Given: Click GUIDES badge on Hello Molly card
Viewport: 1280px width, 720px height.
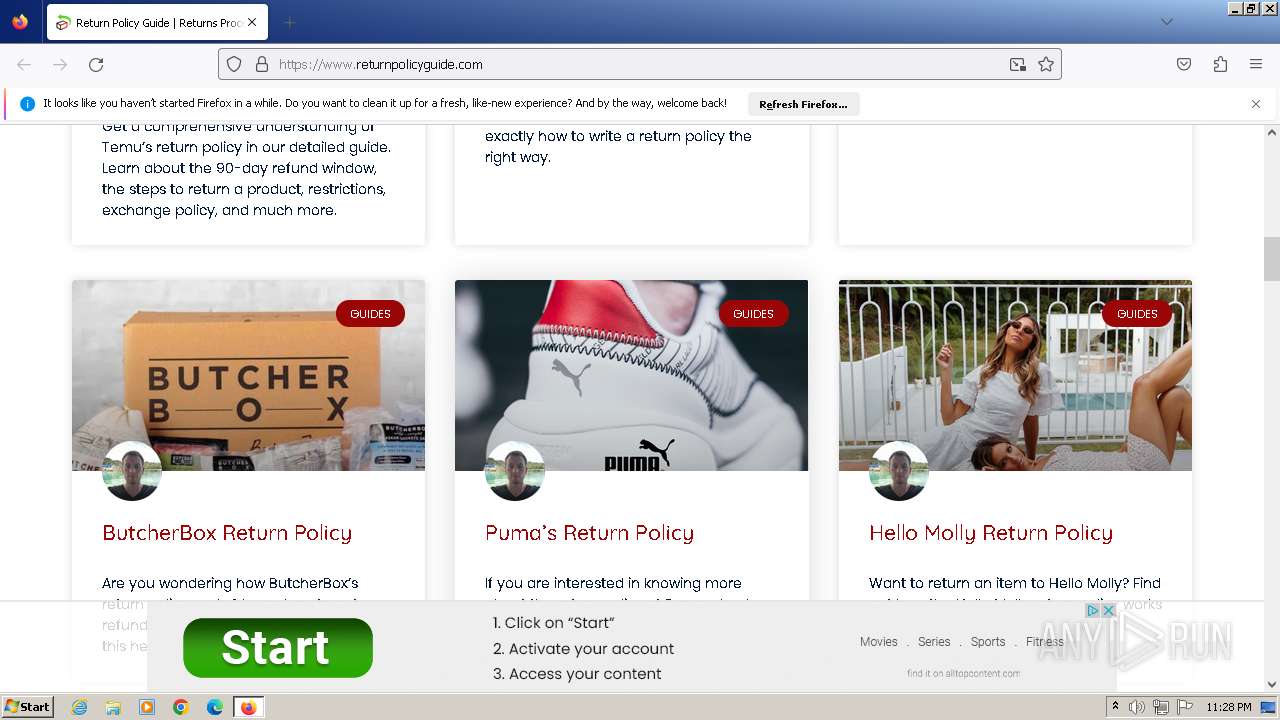Looking at the screenshot, I should coord(1137,314).
